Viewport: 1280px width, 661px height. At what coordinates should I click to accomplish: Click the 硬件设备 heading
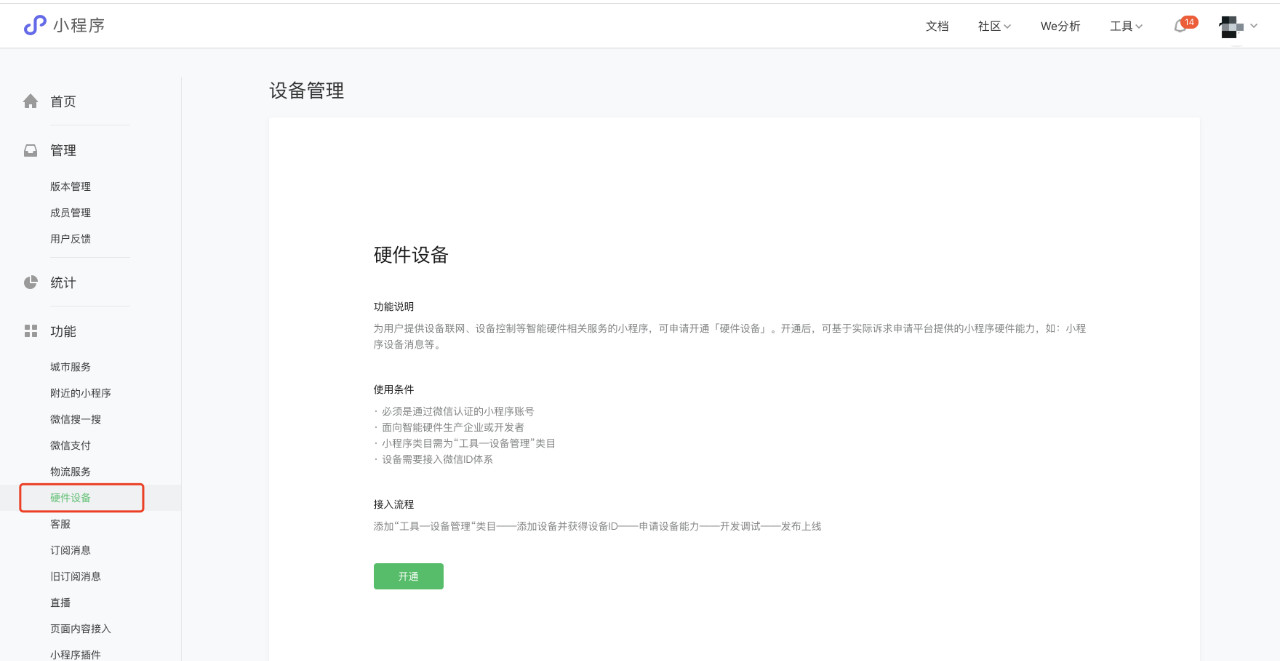(411, 255)
